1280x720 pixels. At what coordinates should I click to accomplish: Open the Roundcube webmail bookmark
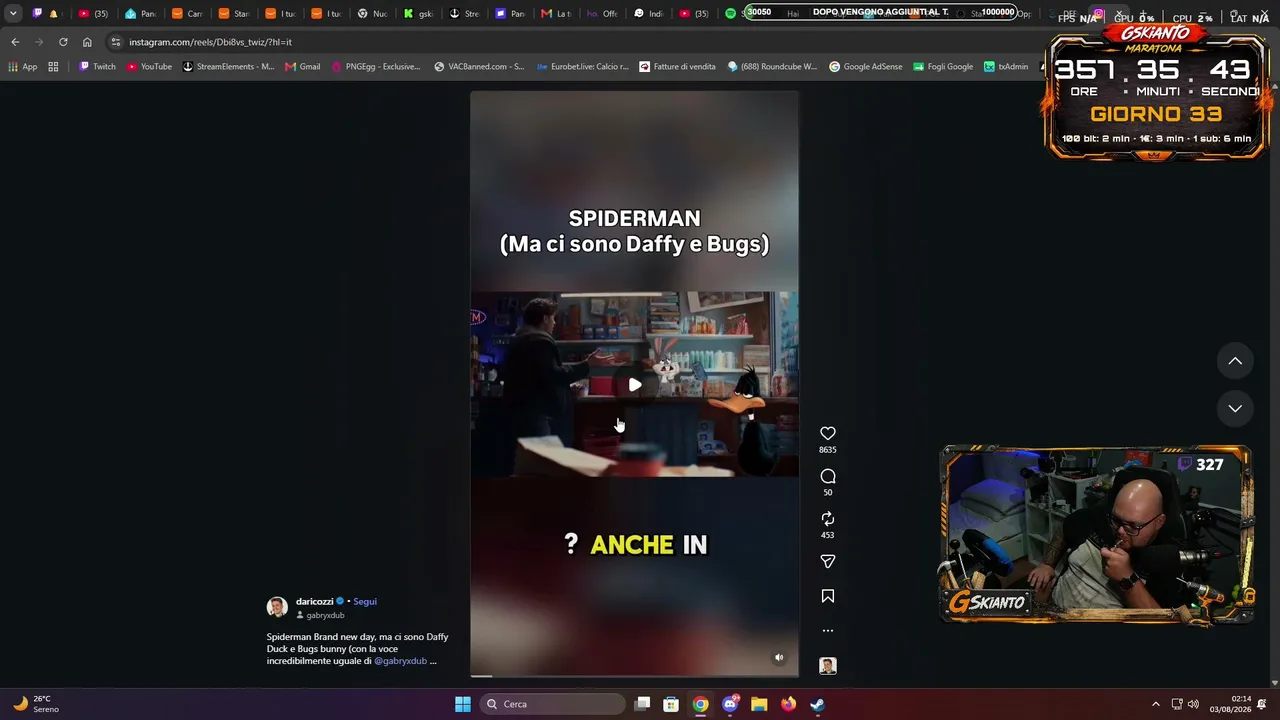[x=772, y=67]
